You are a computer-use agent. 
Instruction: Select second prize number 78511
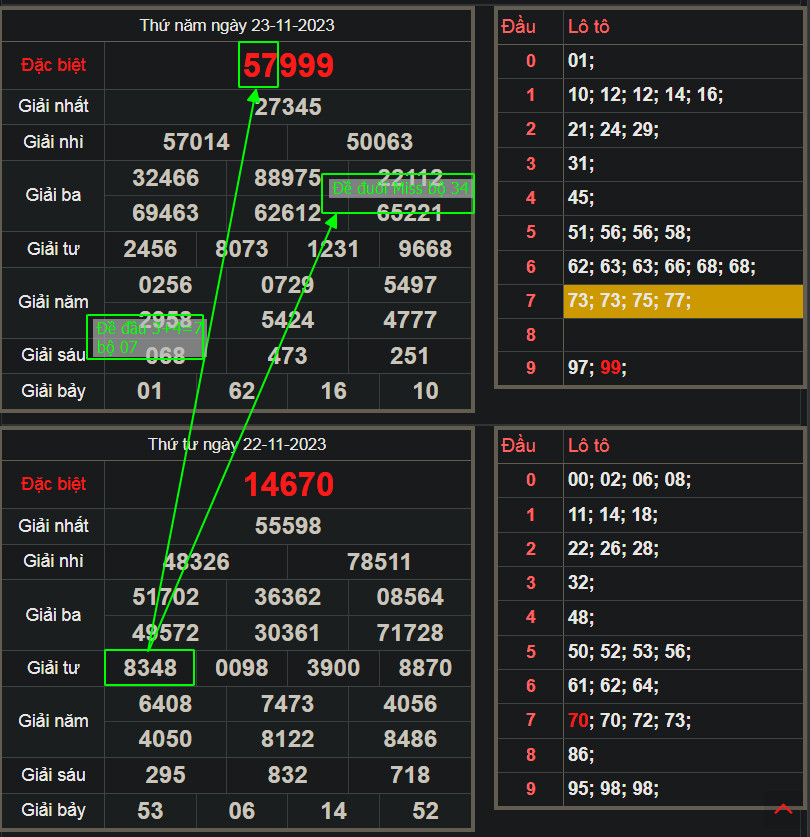coord(379,562)
